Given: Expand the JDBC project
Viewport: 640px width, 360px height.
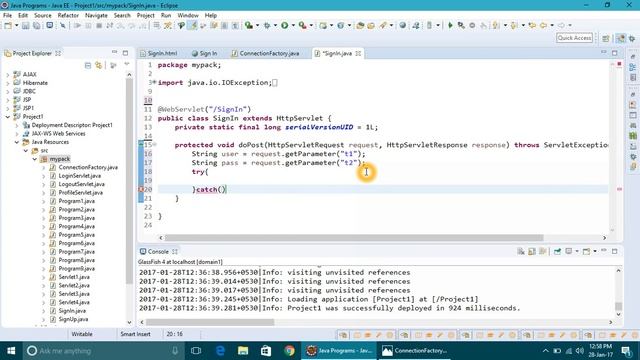Looking at the screenshot, I should click(x=7, y=91).
